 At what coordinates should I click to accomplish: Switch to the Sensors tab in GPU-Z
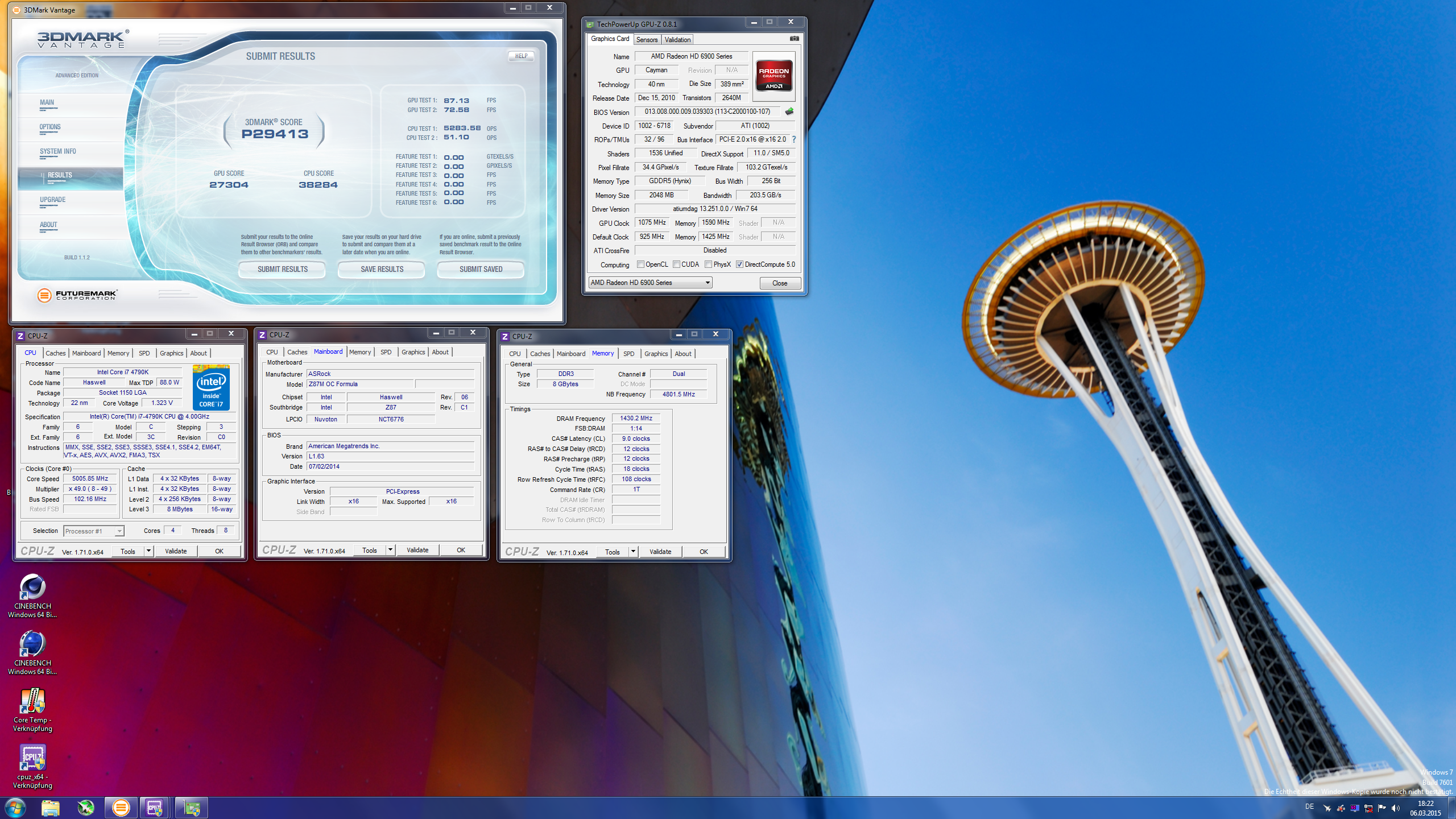(x=647, y=40)
